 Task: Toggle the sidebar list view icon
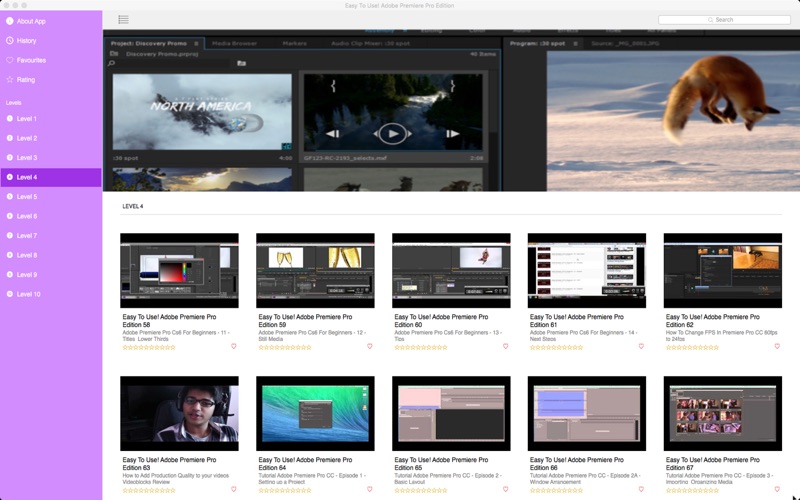click(123, 19)
